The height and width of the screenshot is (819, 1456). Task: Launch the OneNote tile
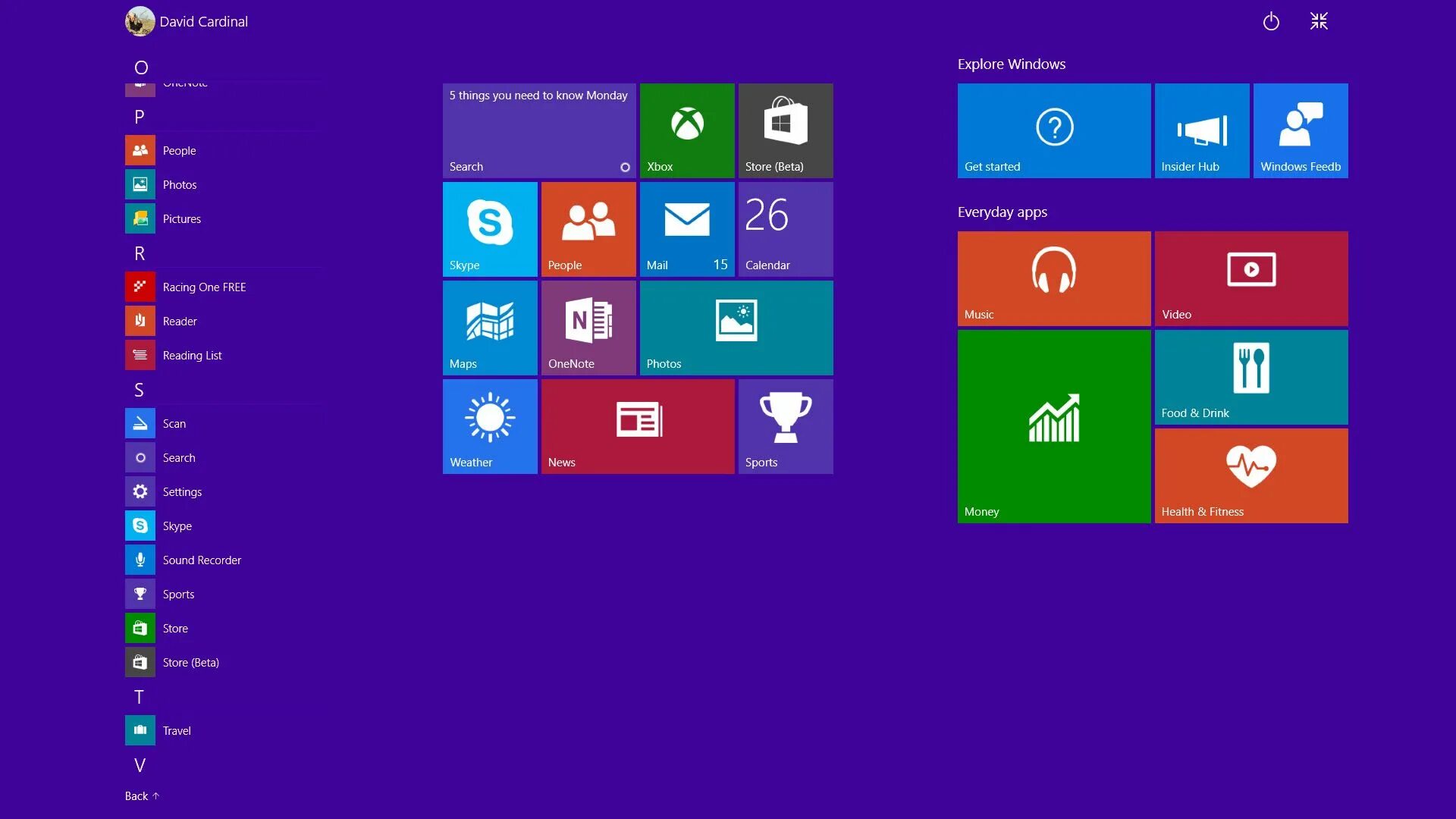tap(588, 328)
